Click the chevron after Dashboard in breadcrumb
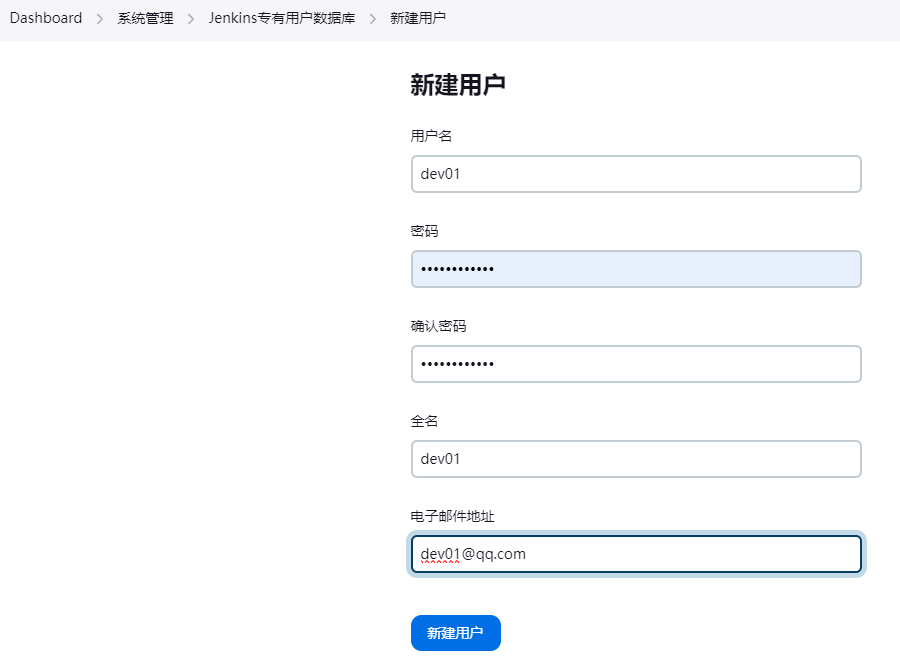The height and width of the screenshot is (656, 900). click(x=96, y=17)
